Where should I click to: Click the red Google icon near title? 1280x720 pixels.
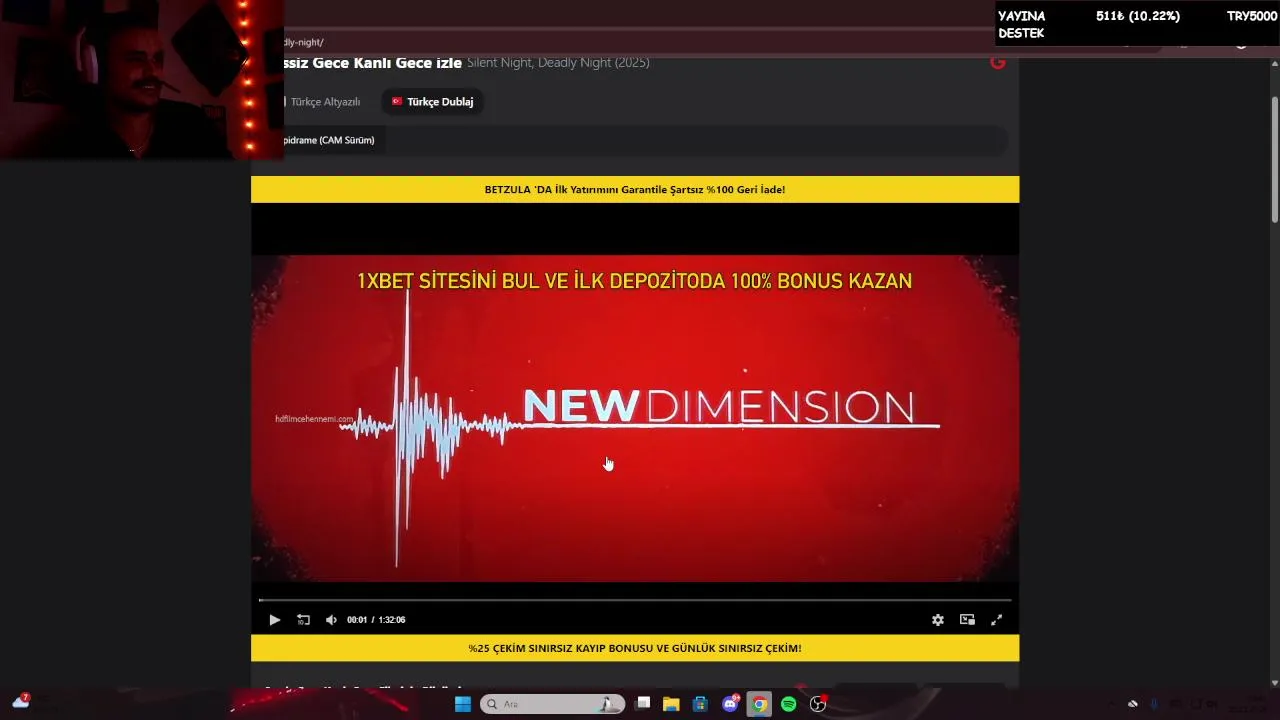point(997,62)
